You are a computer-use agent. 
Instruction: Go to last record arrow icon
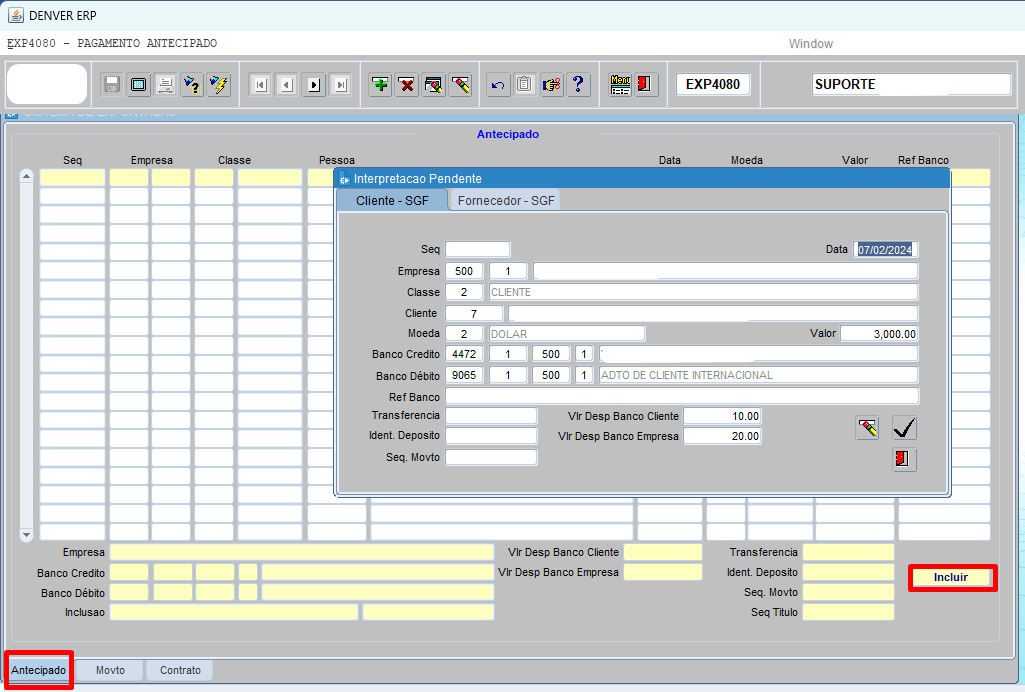(341, 84)
